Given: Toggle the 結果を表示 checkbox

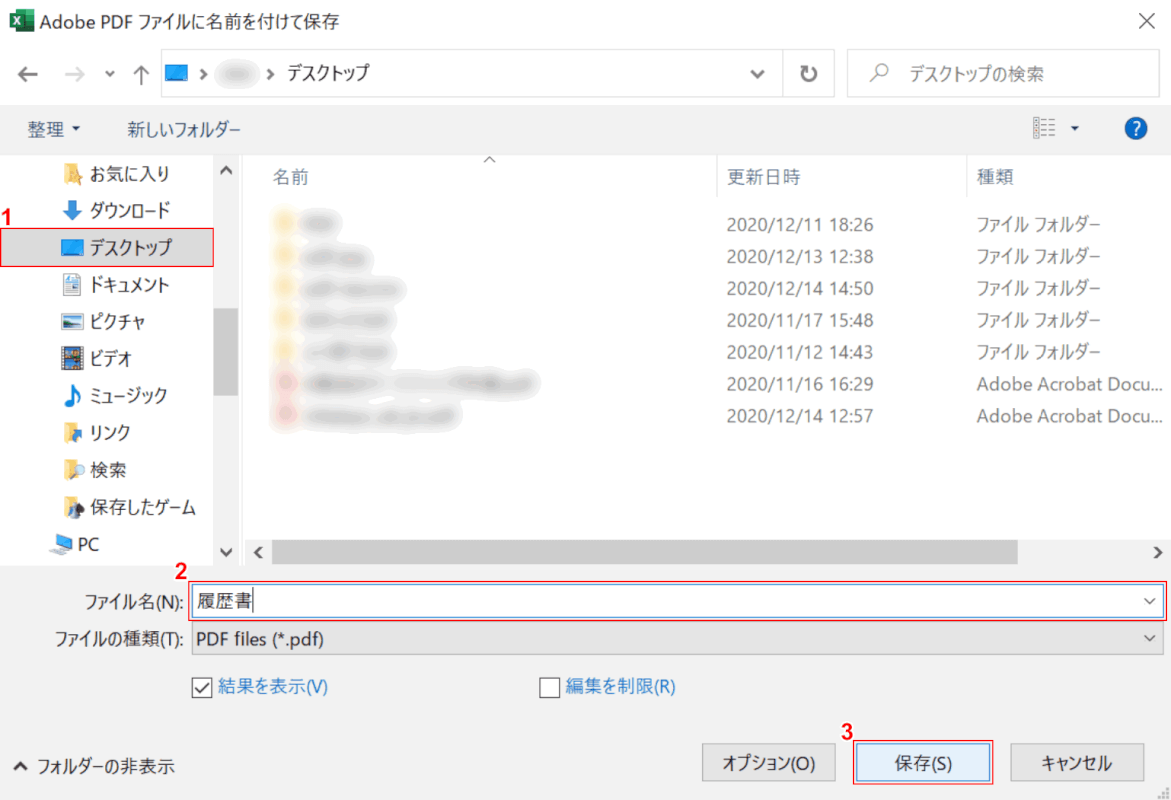Looking at the screenshot, I should pyautogui.click(x=200, y=687).
